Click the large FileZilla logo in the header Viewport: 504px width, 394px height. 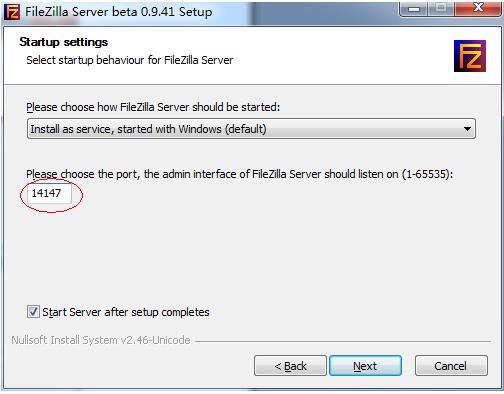[470, 56]
